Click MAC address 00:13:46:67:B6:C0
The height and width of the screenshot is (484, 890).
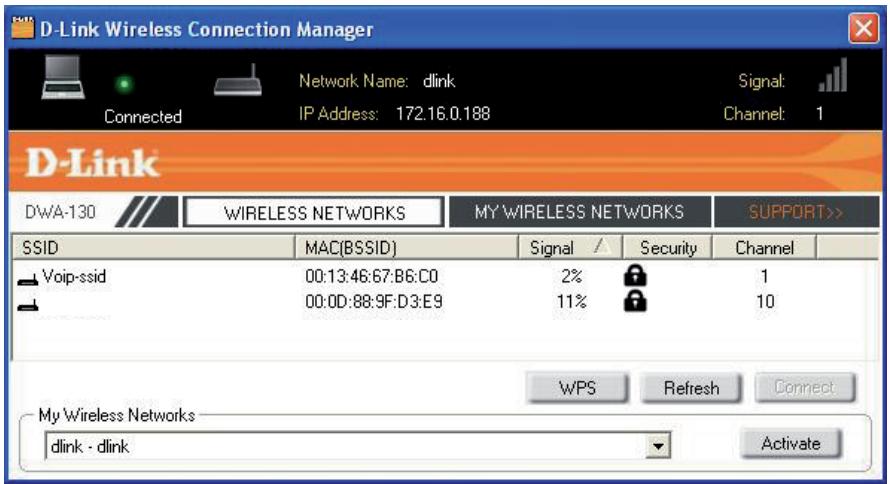coord(372,276)
